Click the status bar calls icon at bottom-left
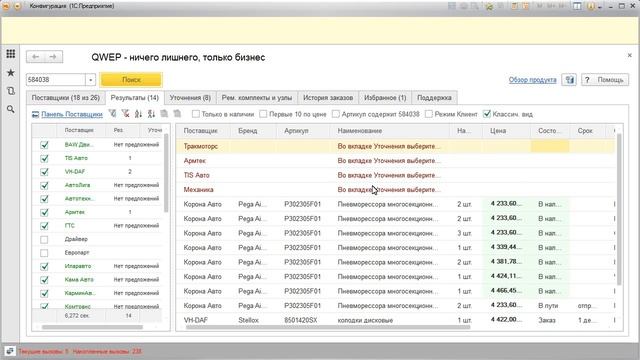640x360 pixels. [x=9, y=351]
